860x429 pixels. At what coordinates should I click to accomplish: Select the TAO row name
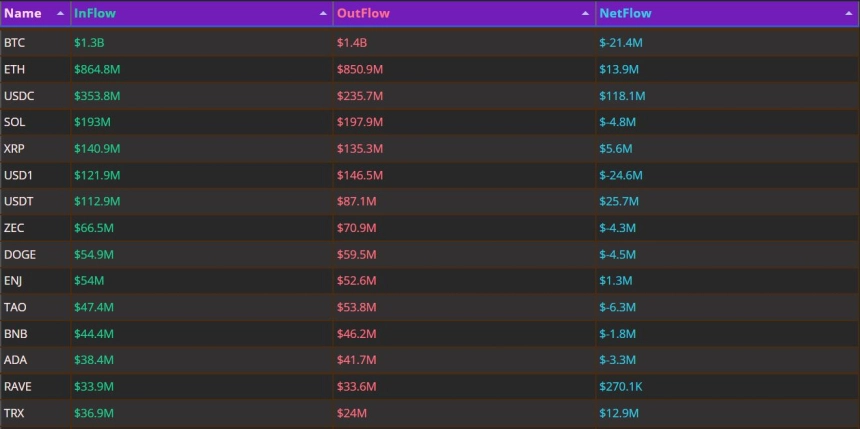[15, 307]
